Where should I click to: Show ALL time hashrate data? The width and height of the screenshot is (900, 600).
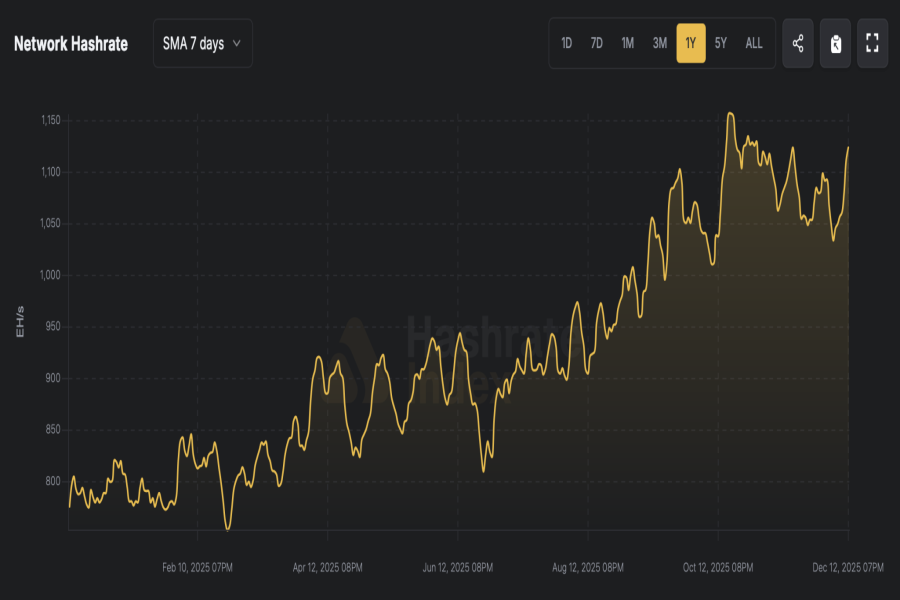[x=754, y=43]
